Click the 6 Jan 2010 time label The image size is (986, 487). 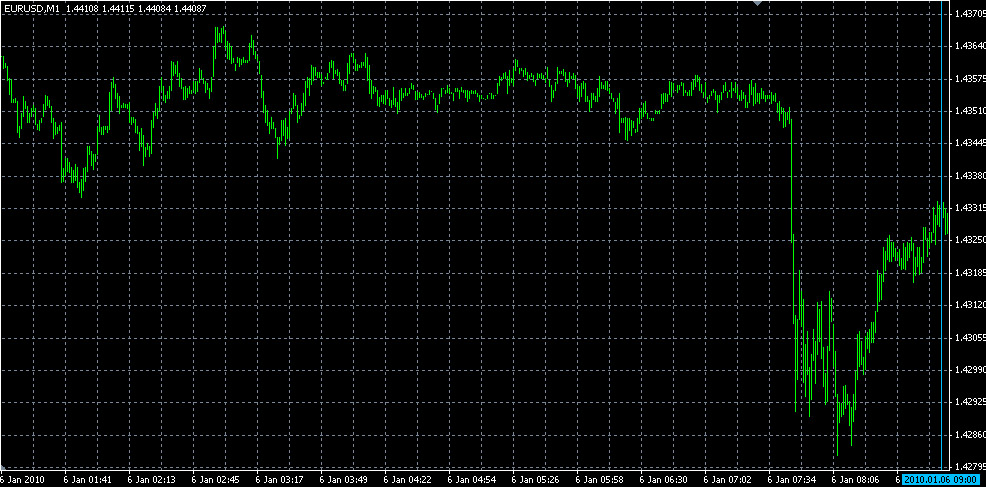click(22, 479)
